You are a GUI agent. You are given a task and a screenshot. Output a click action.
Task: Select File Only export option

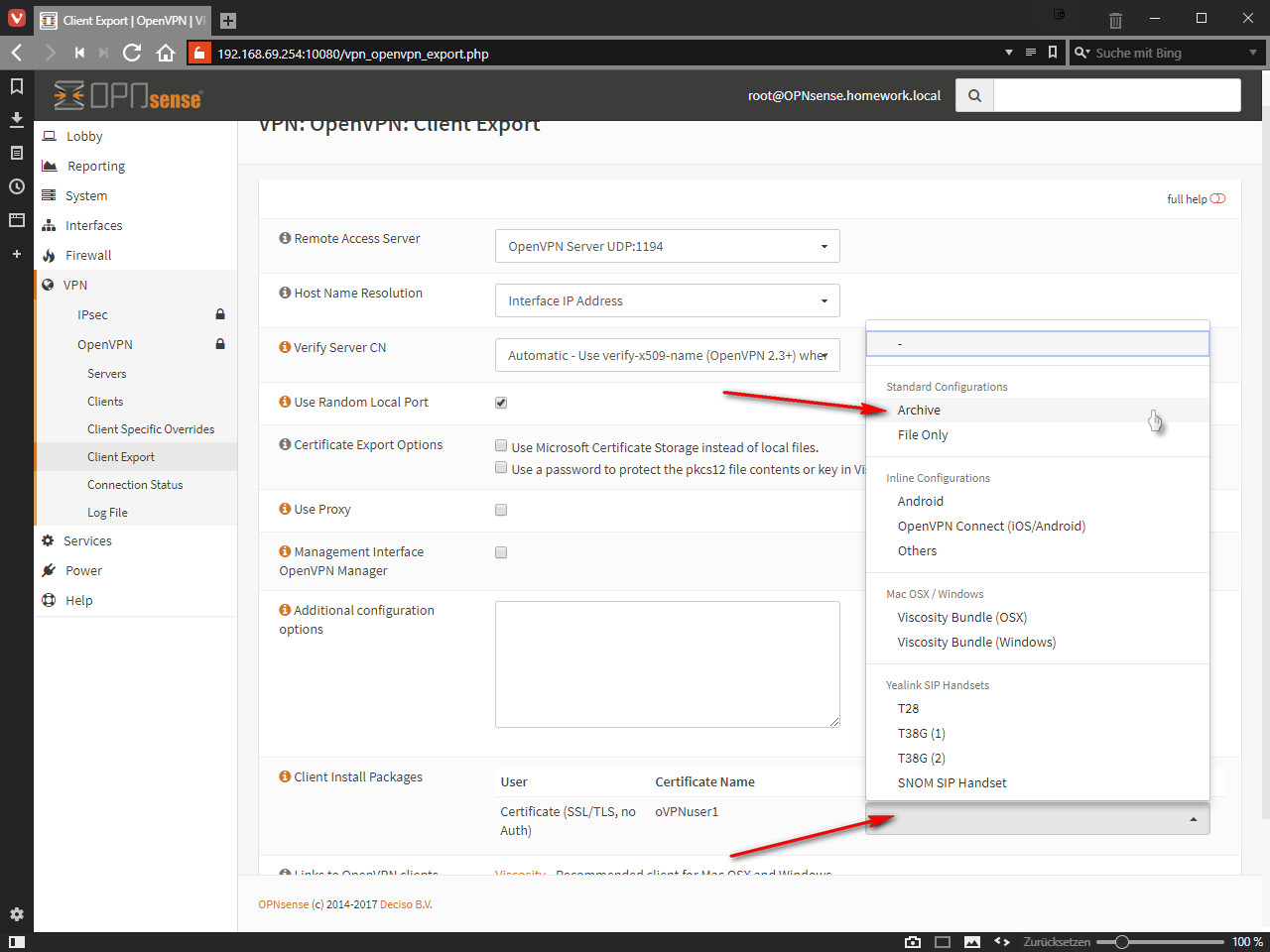click(1038, 434)
